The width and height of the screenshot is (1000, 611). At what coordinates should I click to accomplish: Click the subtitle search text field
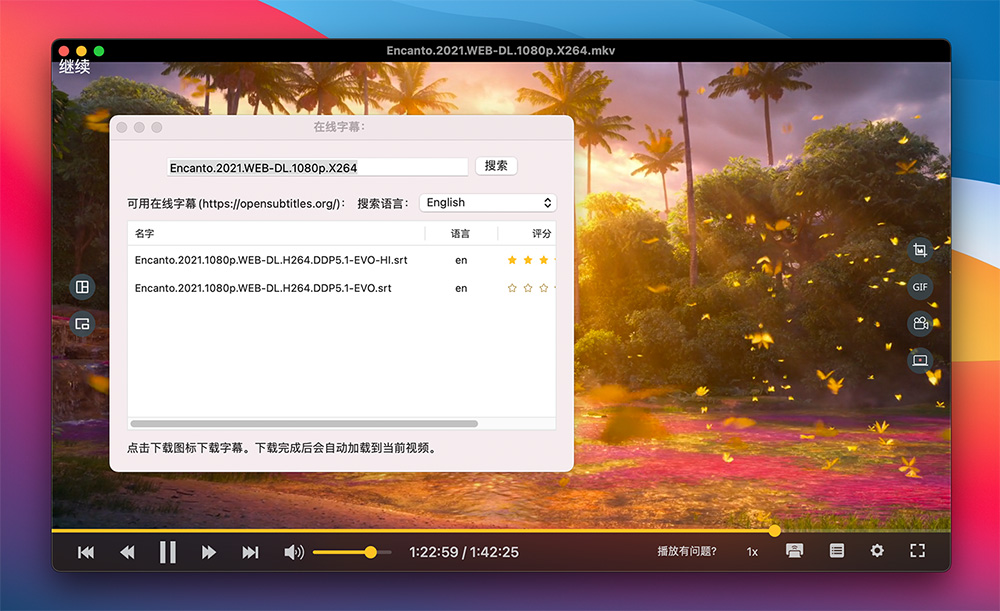(318, 168)
